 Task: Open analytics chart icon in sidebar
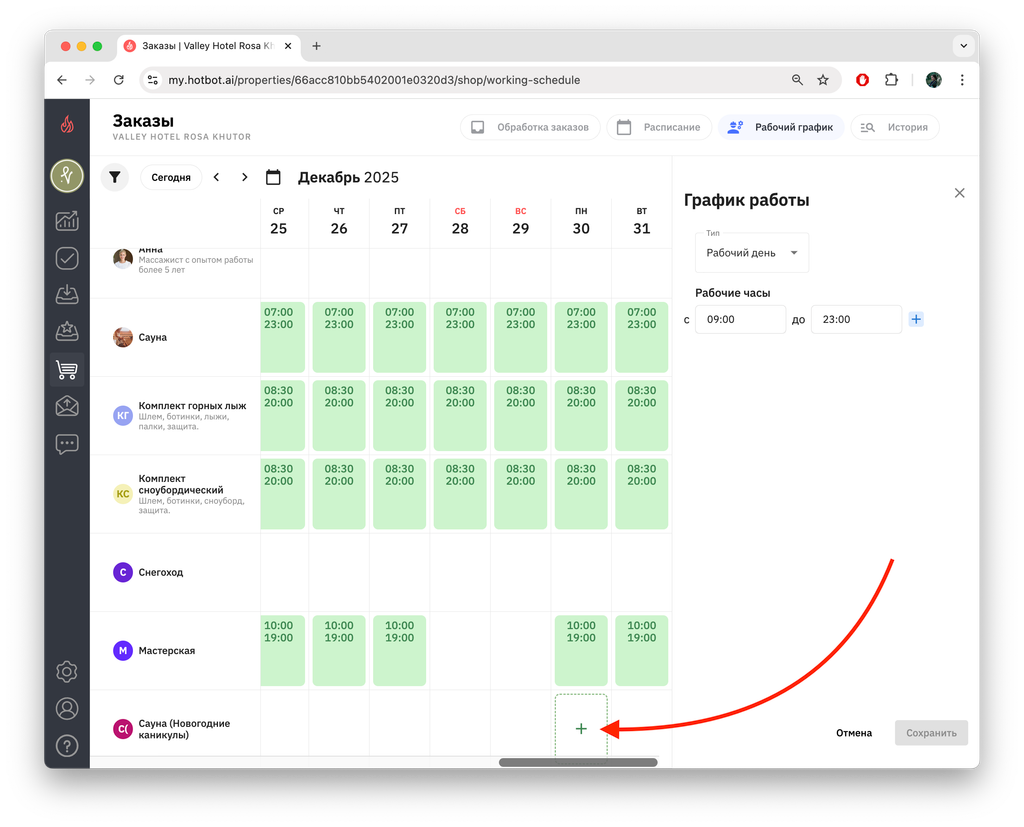67,221
